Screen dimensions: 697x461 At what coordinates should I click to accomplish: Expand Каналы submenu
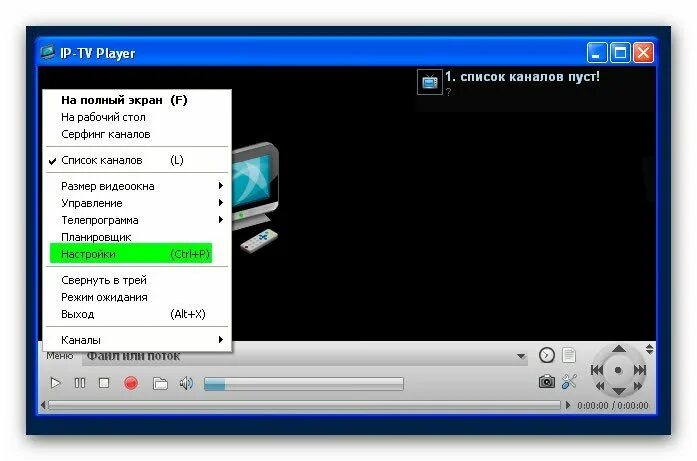click(x=137, y=340)
